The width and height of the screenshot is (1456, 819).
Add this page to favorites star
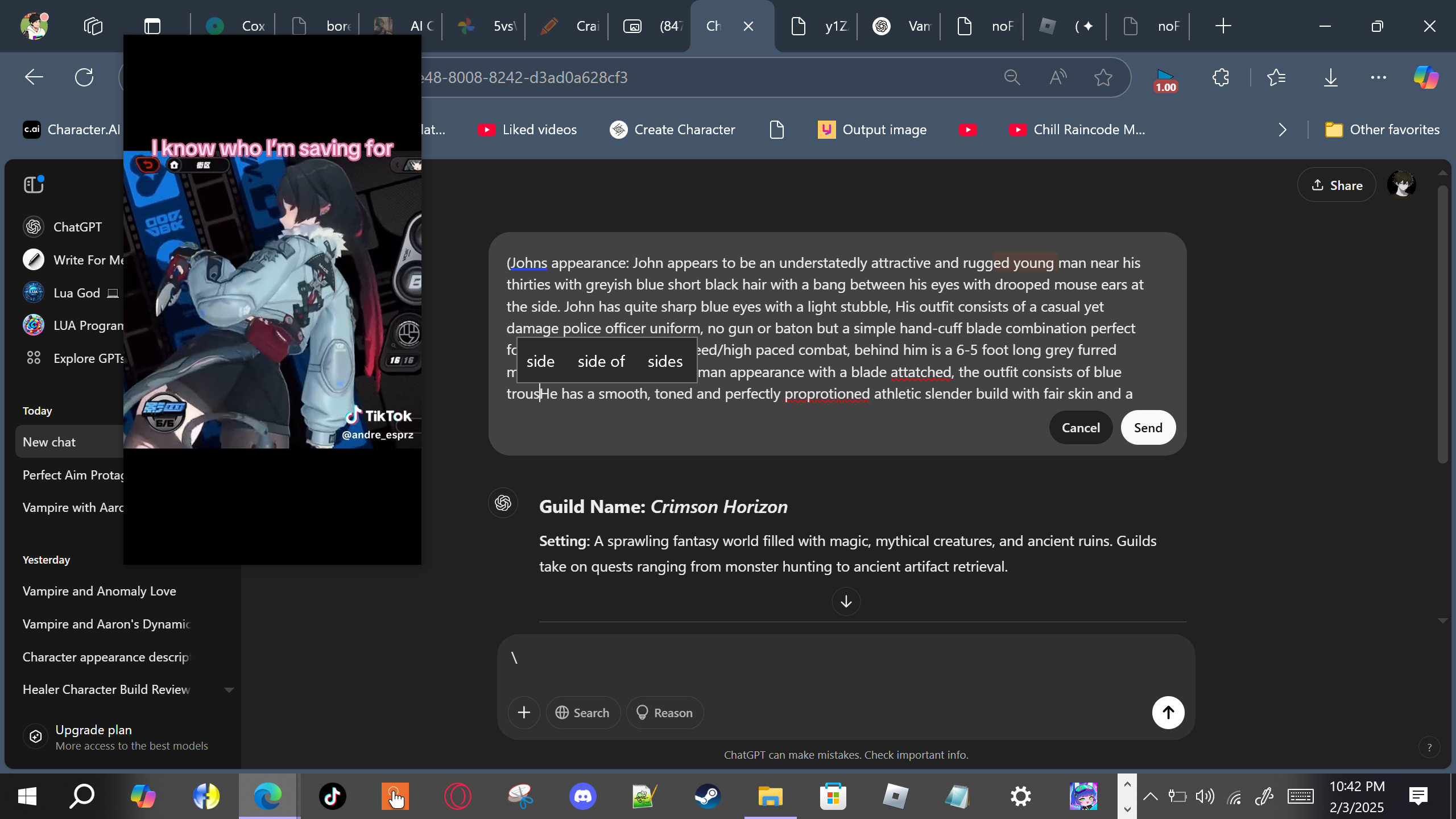1103,77
